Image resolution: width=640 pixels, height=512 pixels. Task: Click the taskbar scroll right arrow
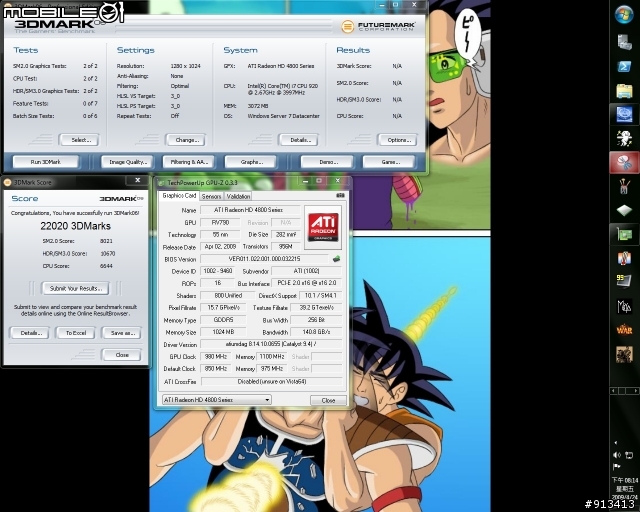(x=635, y=391)
